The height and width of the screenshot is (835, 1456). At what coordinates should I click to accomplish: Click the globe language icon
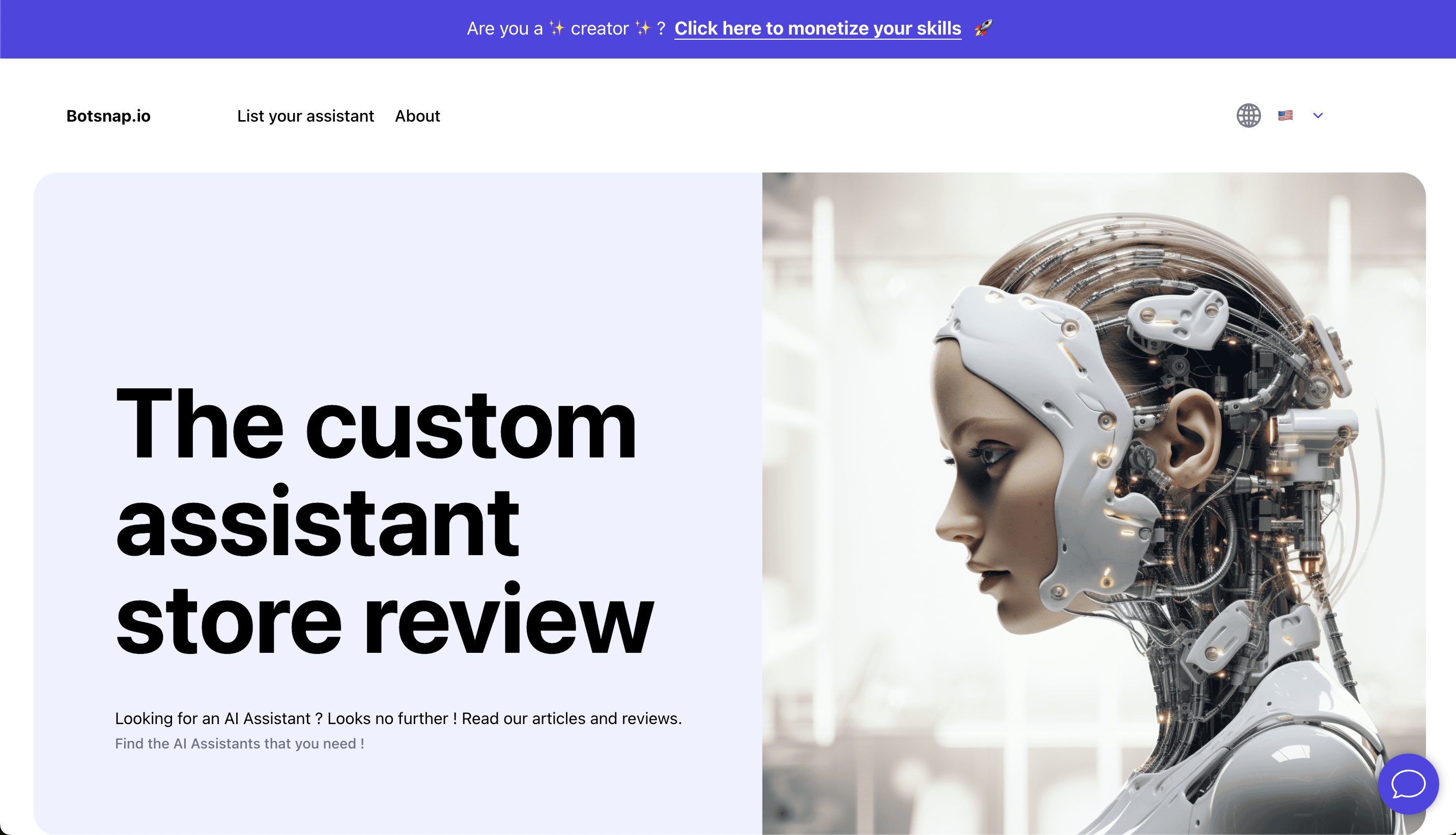(x=1248, y=116)
